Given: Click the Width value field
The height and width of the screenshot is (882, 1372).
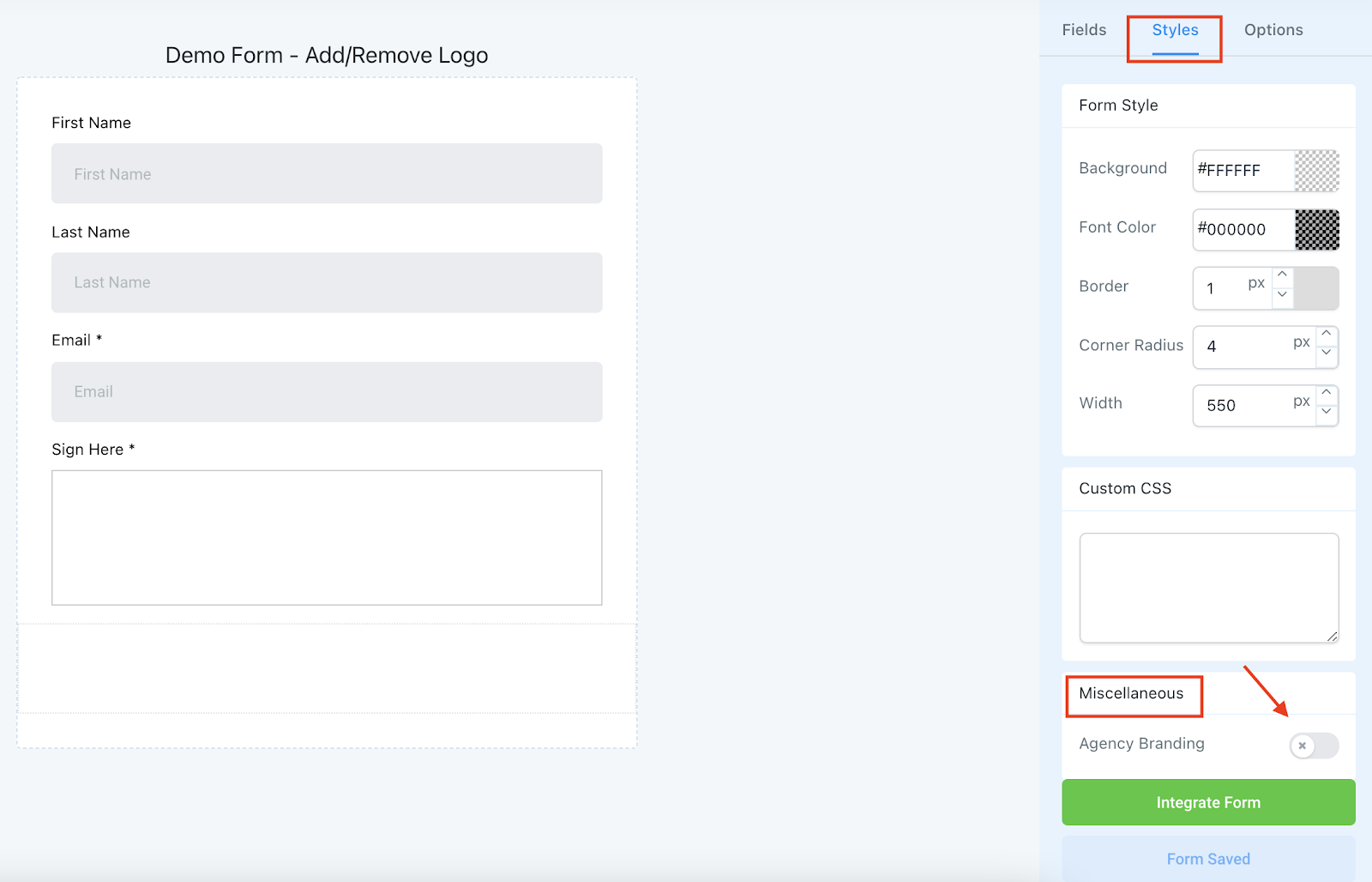Looking at the screenshot, I should tap(1254, 405).
